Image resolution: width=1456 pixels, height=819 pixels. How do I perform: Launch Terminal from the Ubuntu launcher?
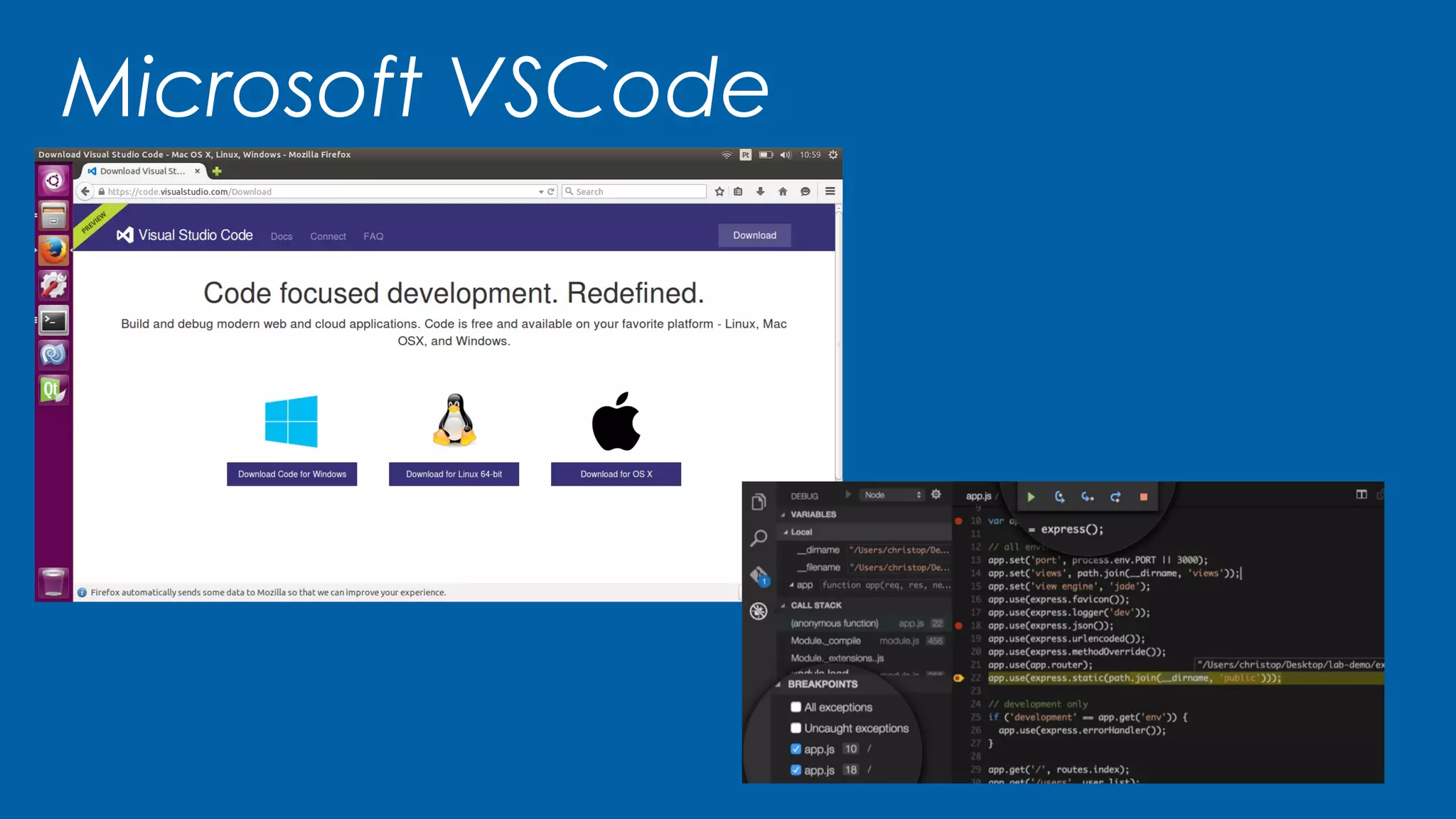click(53, 321)
